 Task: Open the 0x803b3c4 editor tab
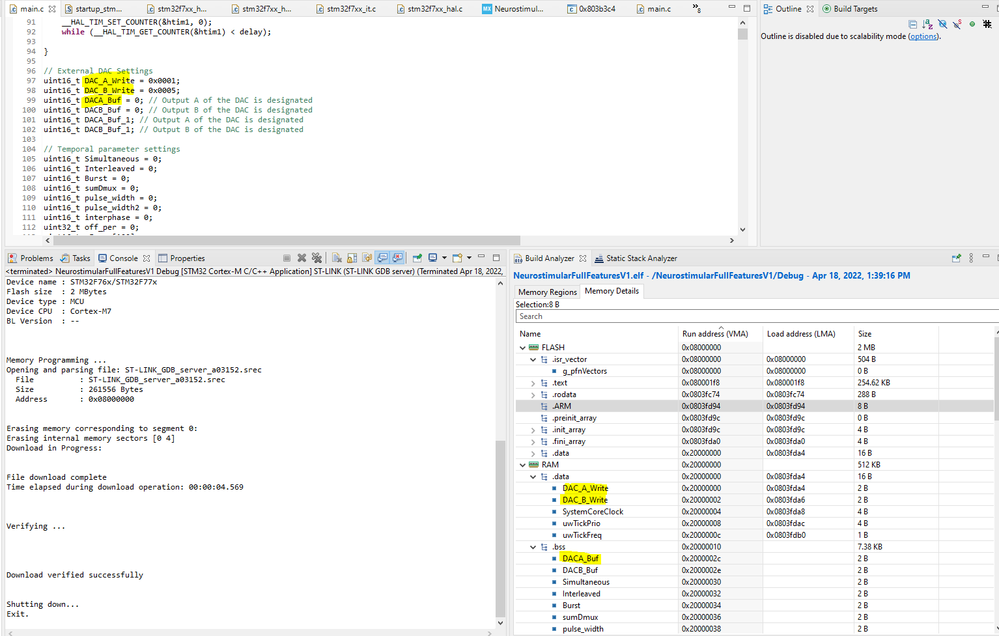point(592,9)
